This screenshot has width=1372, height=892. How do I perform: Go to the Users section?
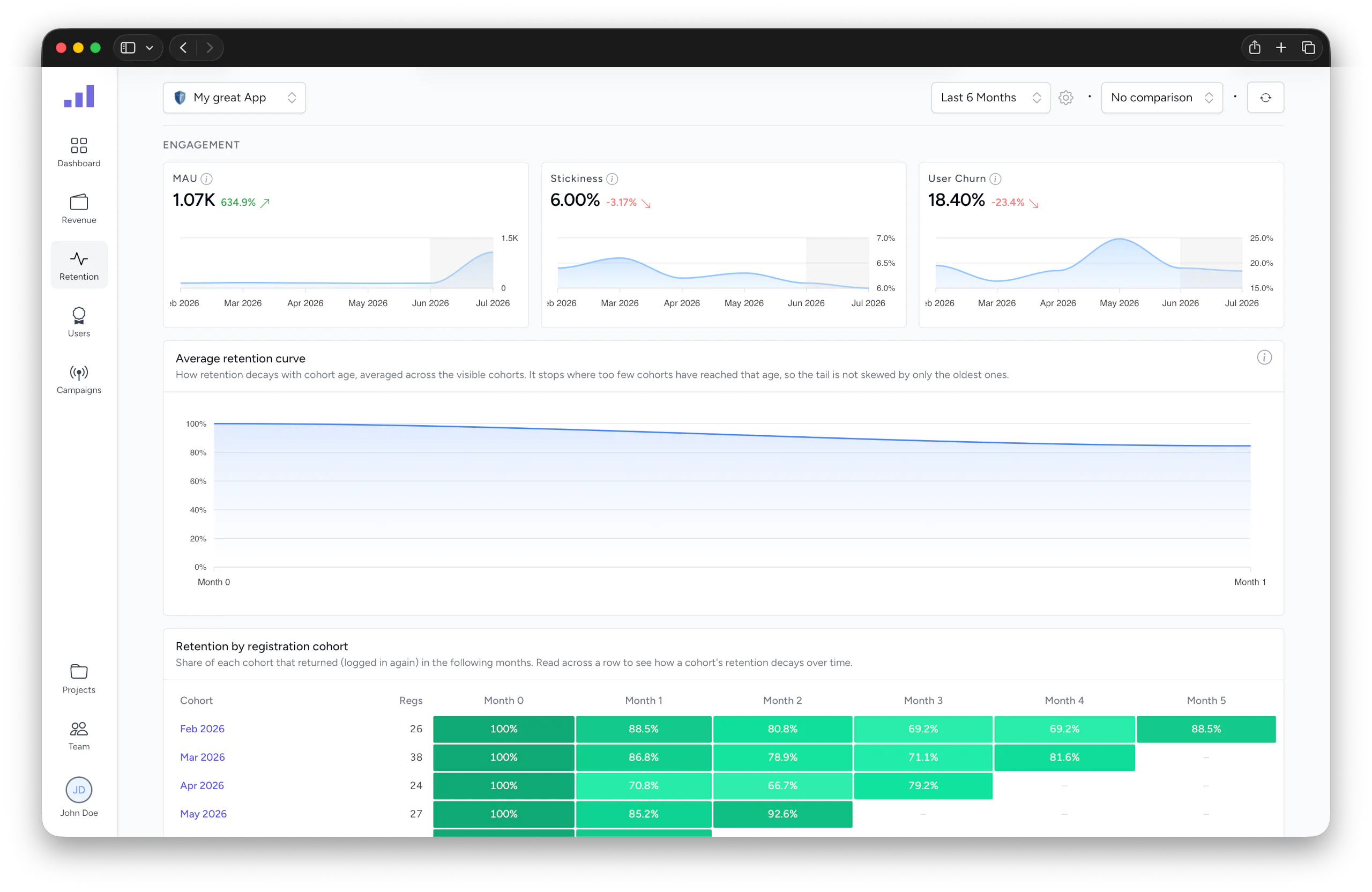tap(79, 322)
